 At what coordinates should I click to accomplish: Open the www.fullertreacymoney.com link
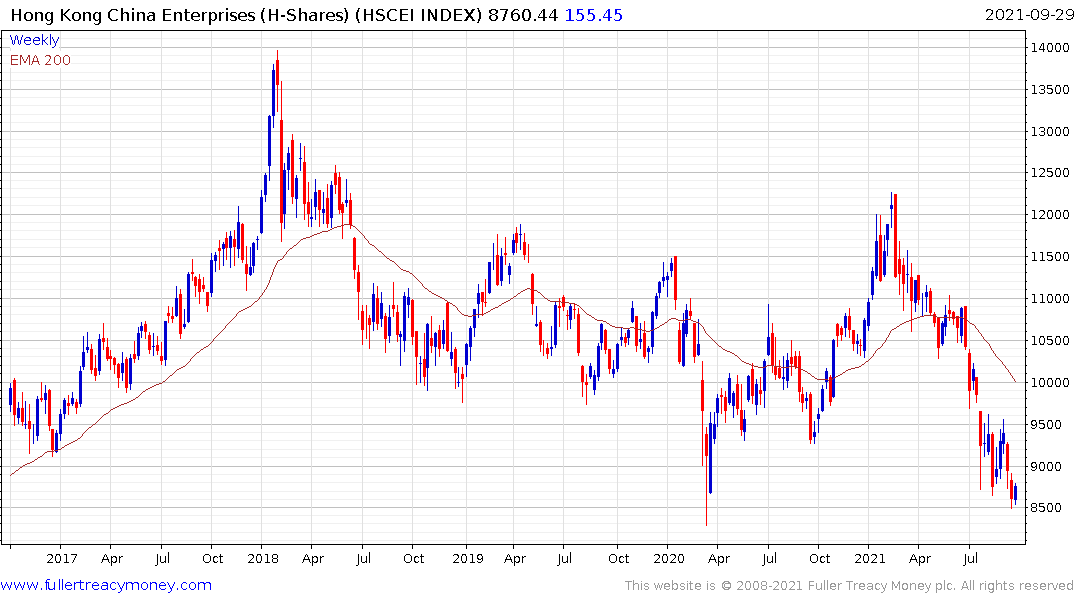[x=106, y=585]
